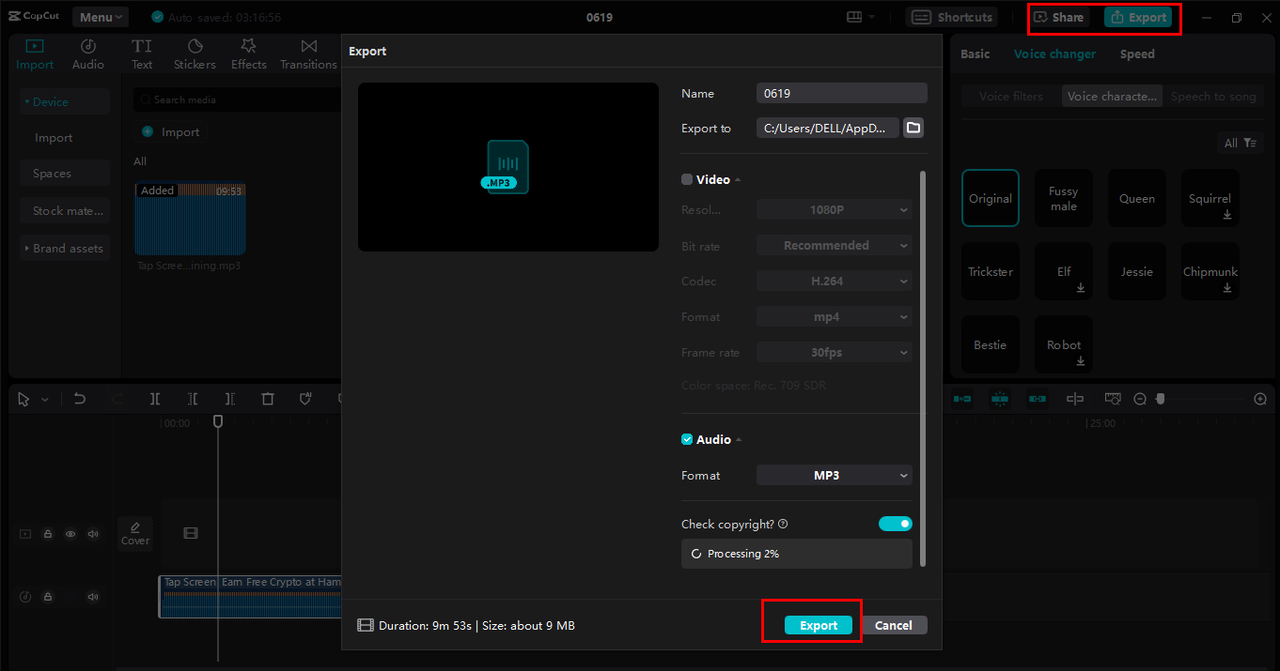Click the Export dialog vertical scrollbar
Image resolution: width=1280 pixels, height=671 pixels.
(923, 368)
